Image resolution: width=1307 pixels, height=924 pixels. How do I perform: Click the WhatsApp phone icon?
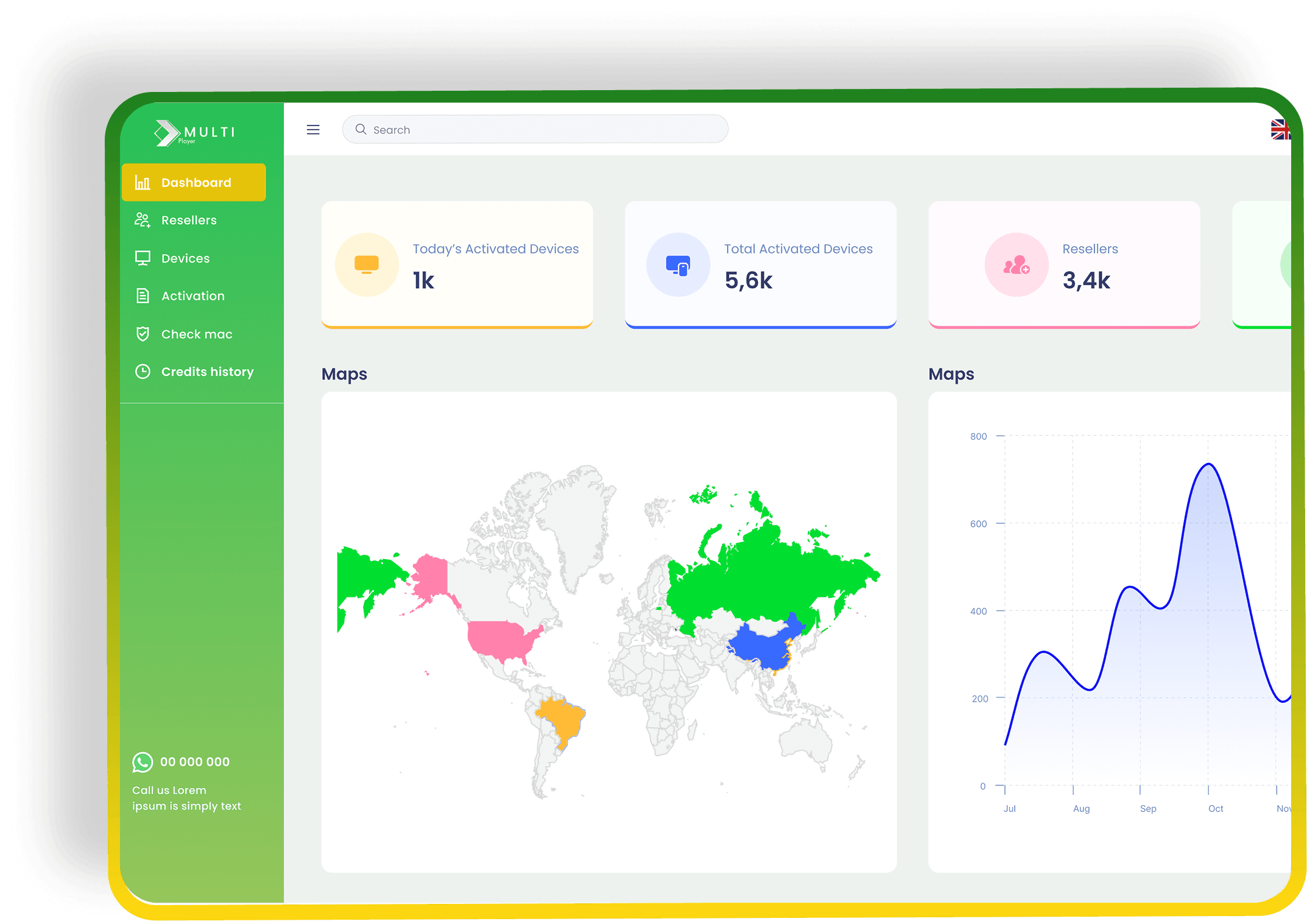click(x=143, y=762)
